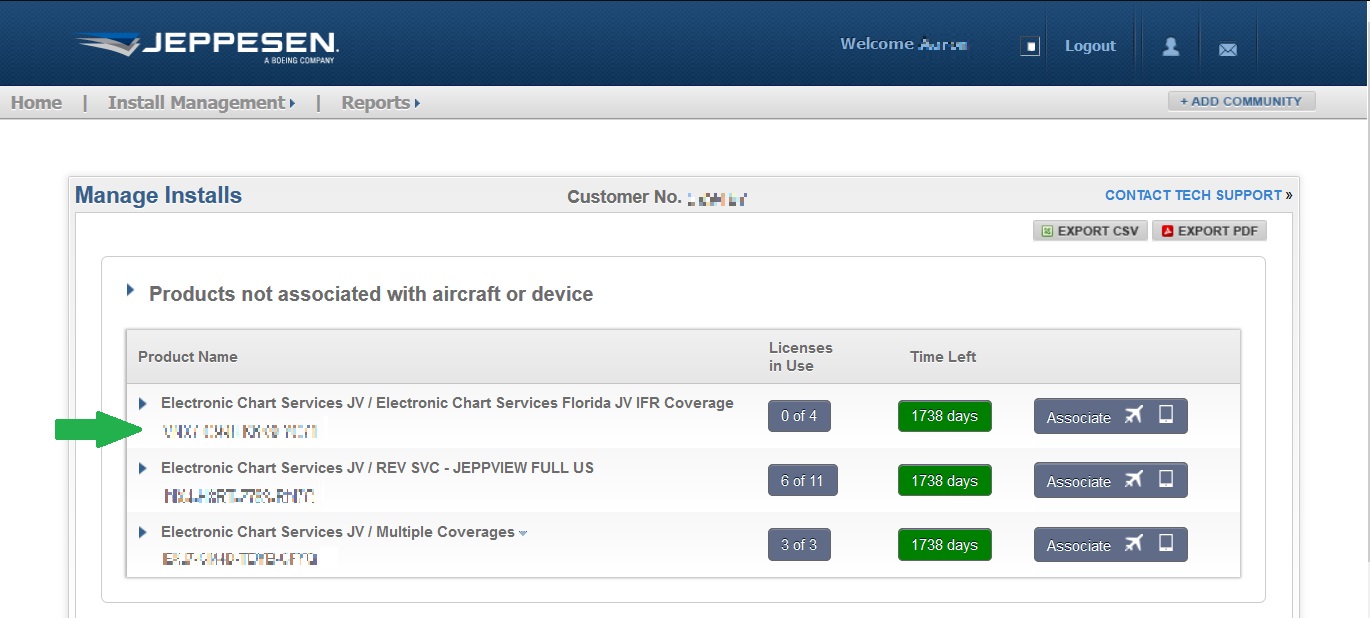Screen dimensions: 1370x618
Task: Click tablet device icon in Multiple Coverages row
Action: click(1166, 543)
